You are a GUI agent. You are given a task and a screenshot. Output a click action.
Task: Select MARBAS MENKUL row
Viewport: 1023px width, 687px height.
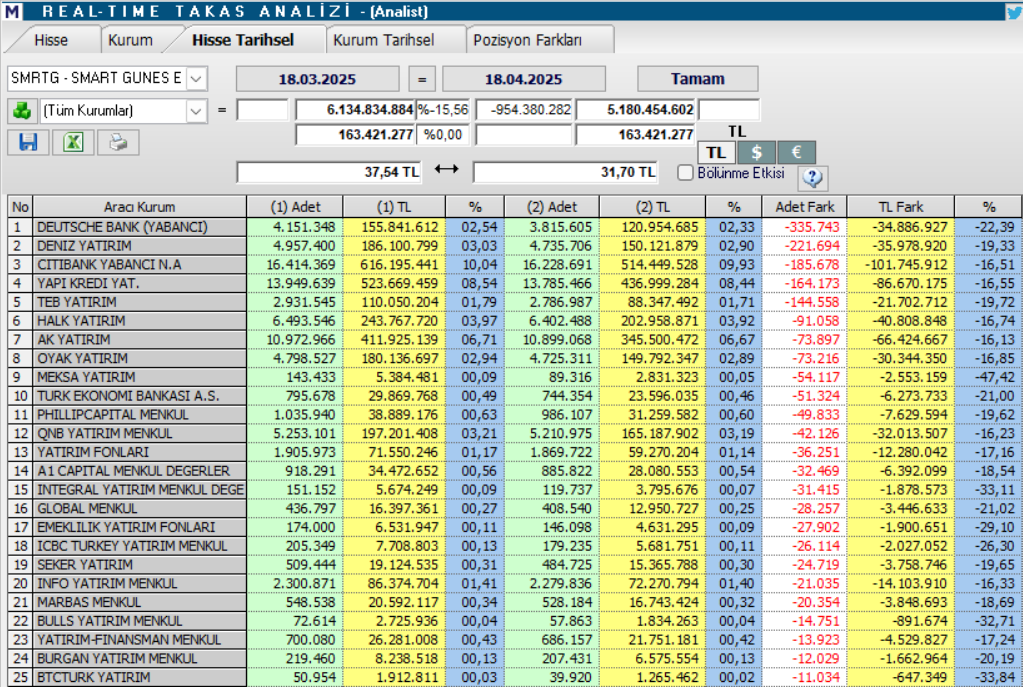(515, 602)
